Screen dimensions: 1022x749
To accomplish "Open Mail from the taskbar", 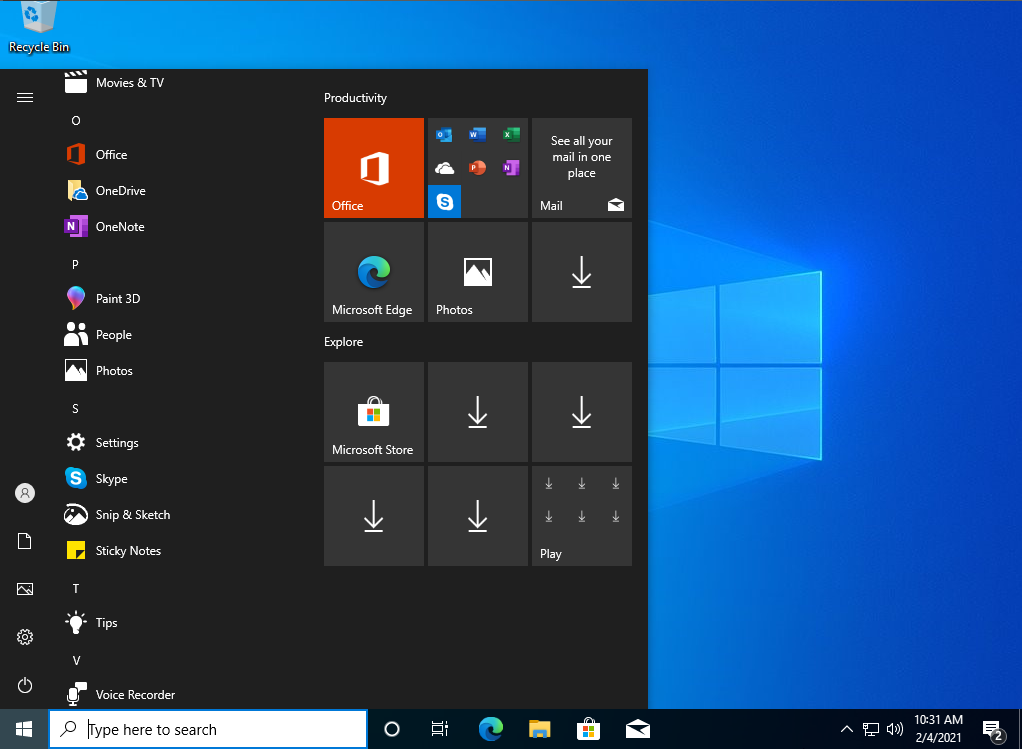I will pyautogui.click(x=637, y=729).
